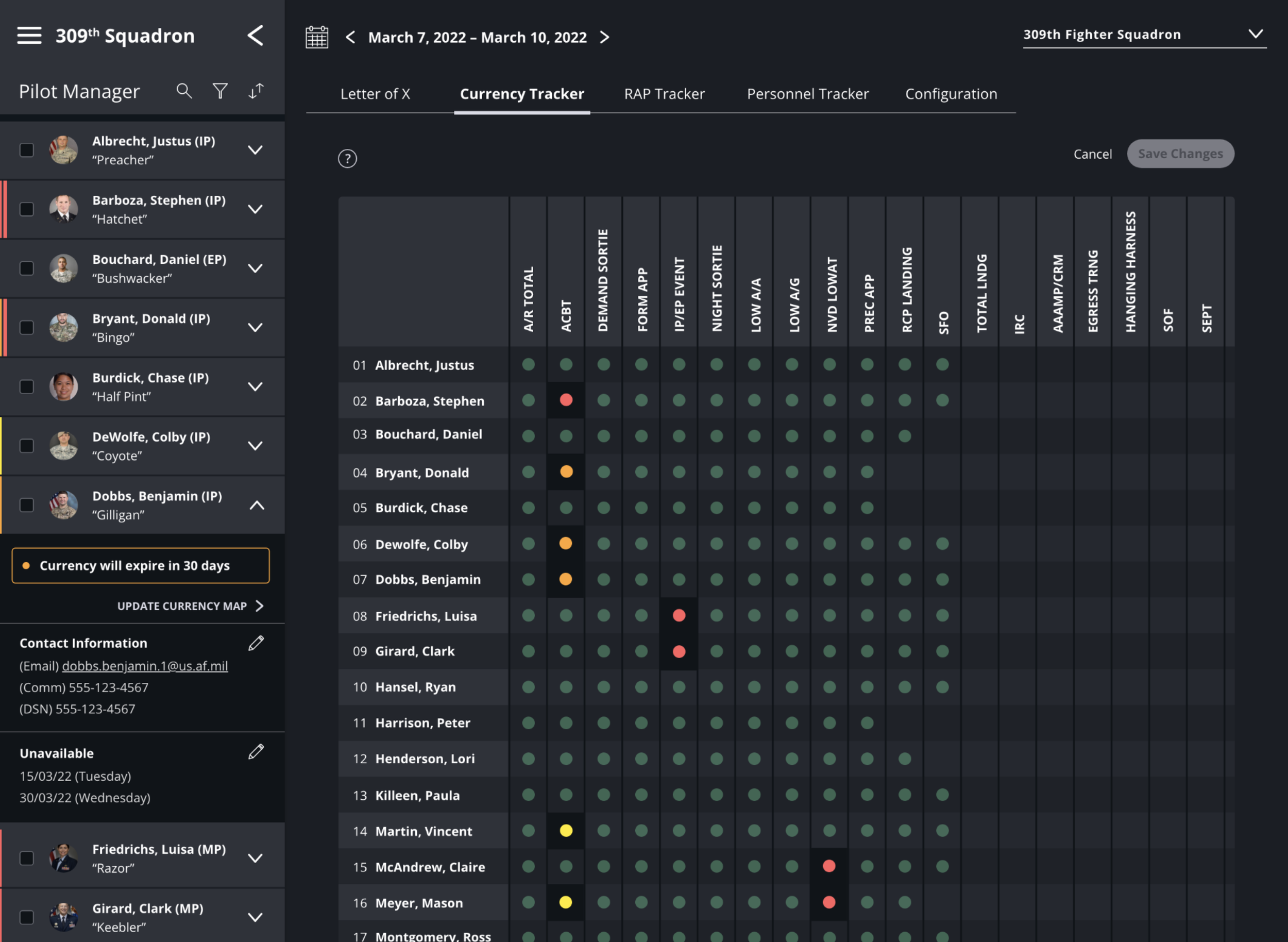Go to next date range arrow

tap(604, 37)
